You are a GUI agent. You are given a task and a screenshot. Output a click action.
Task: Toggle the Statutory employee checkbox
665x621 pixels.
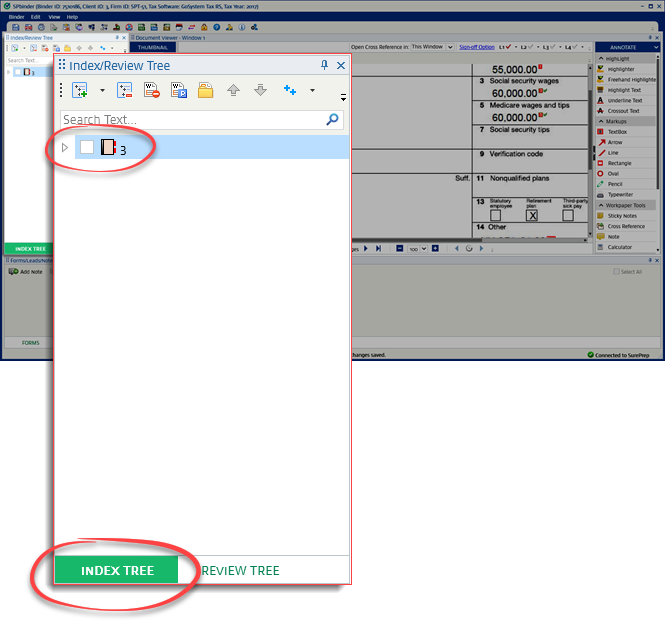[495, 215]
